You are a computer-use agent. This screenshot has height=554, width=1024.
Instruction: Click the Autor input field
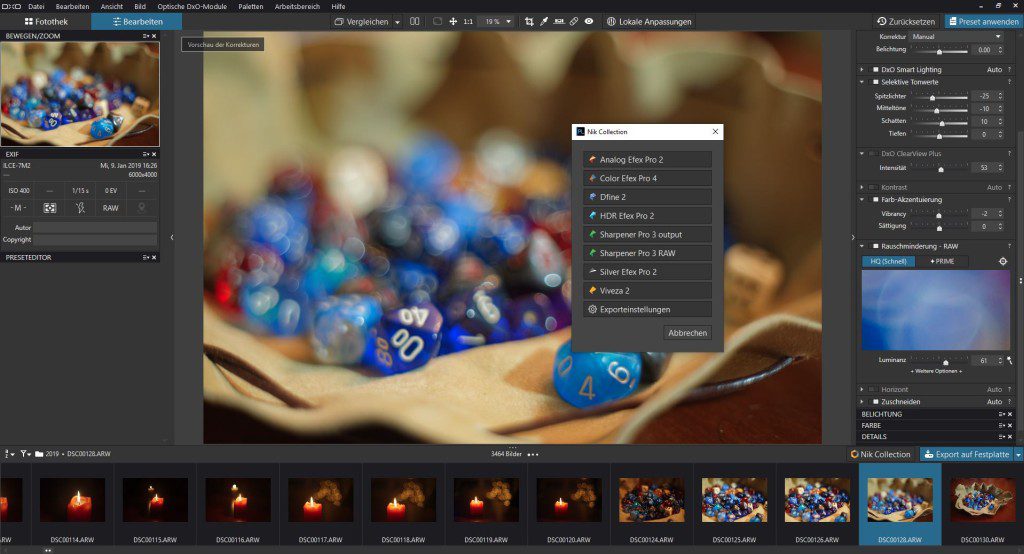point(95,227)
